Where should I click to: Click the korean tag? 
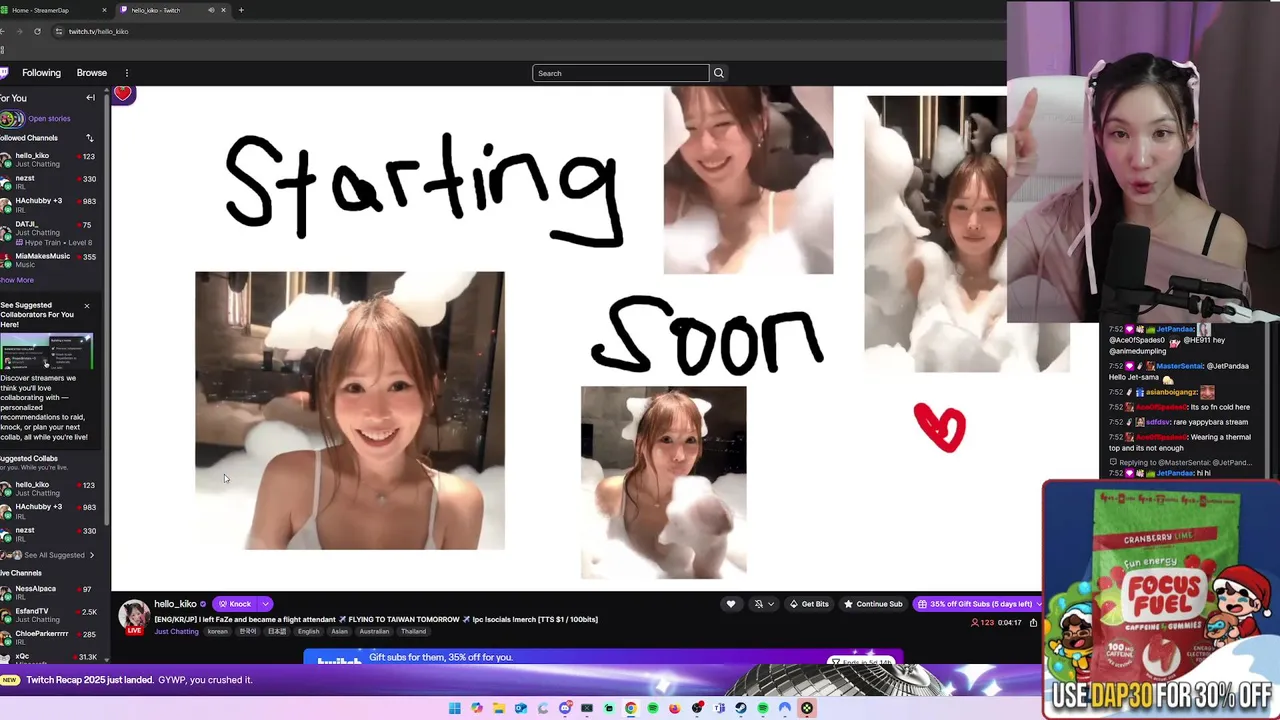(217, 632)
